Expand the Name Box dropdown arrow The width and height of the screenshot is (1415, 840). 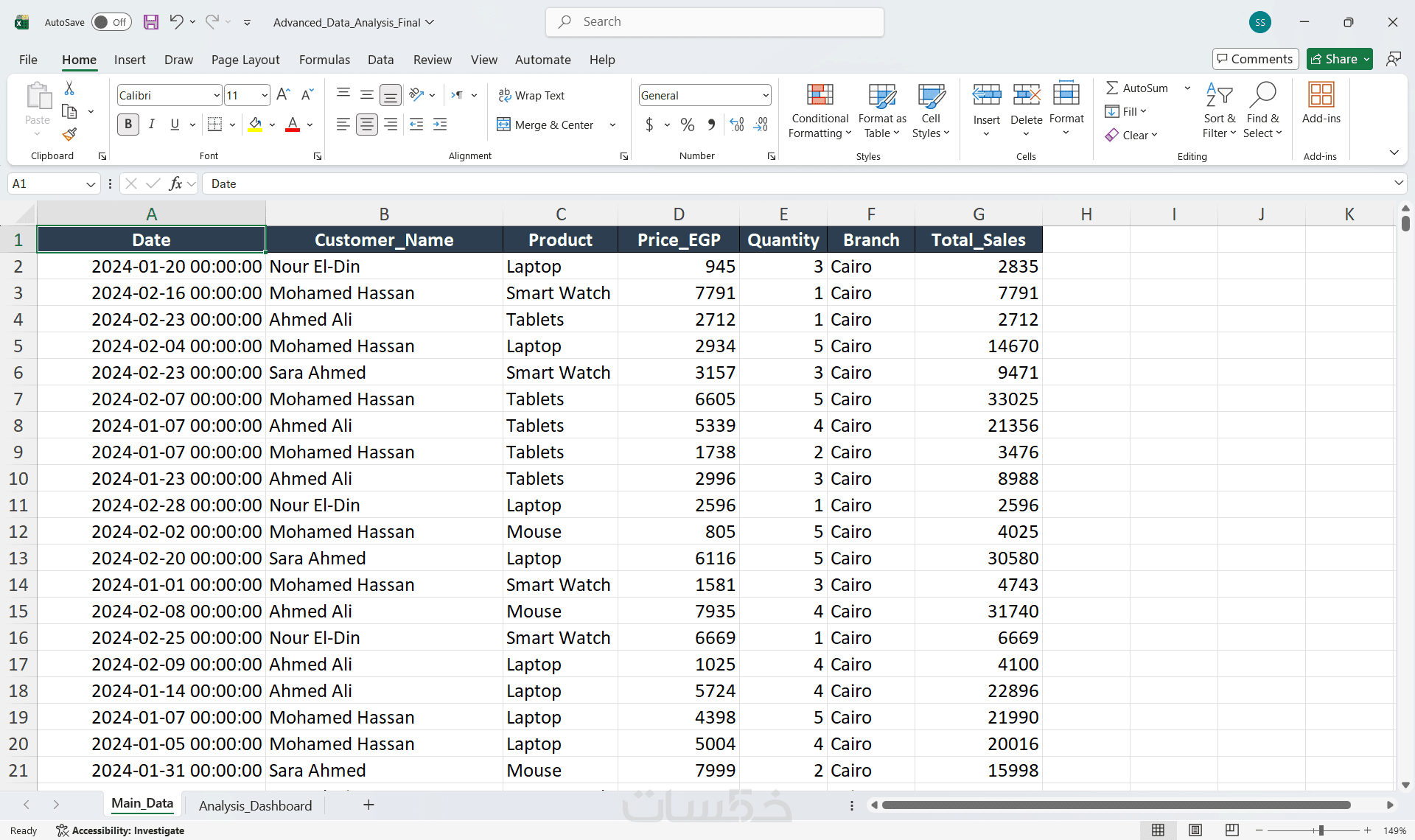(91, 184)
